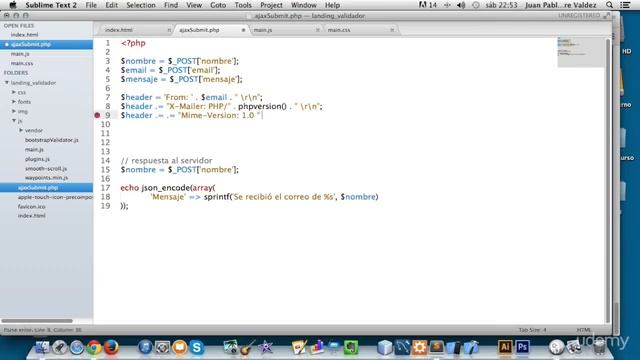The image size is (640, 360).
Task: Open Tab Size selector in status bar
Action: [532, 330]
